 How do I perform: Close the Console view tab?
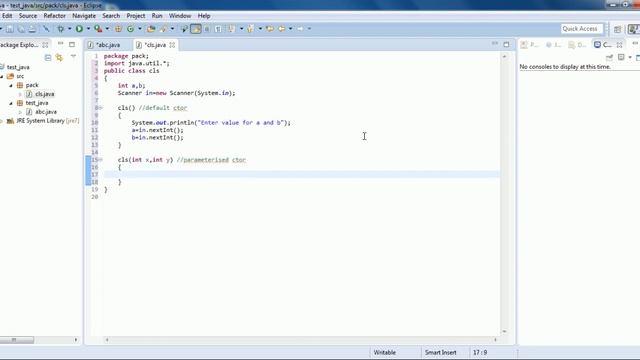coord(620,44)
